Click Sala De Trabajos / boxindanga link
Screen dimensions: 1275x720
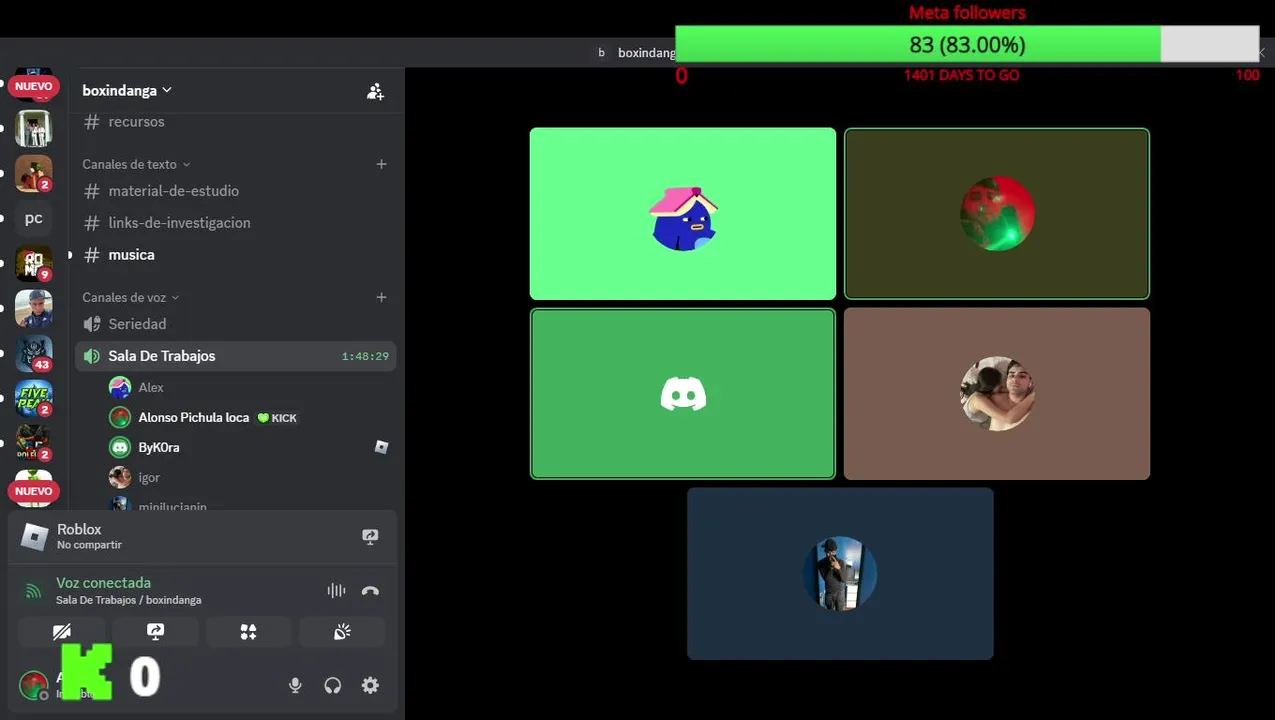pyautogui.click(x=128, y=600)
